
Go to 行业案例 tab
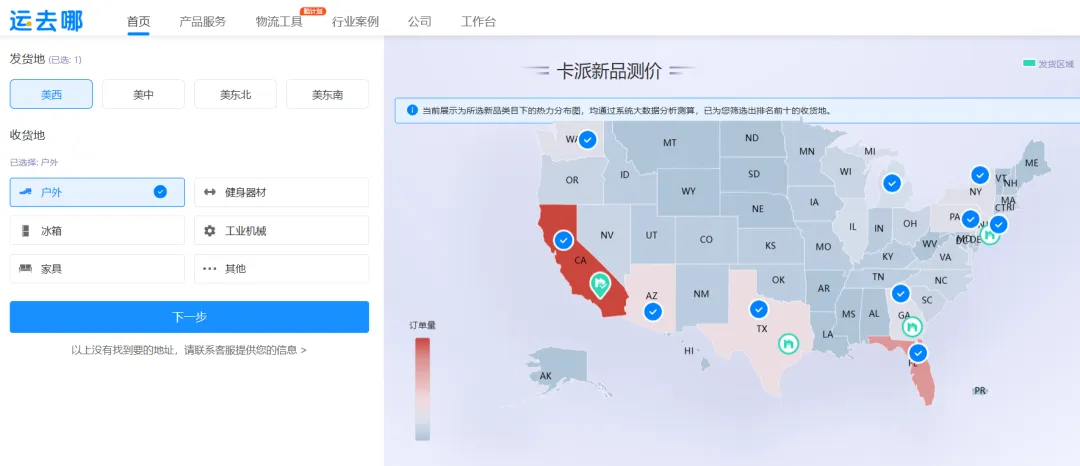coord(355,21)
